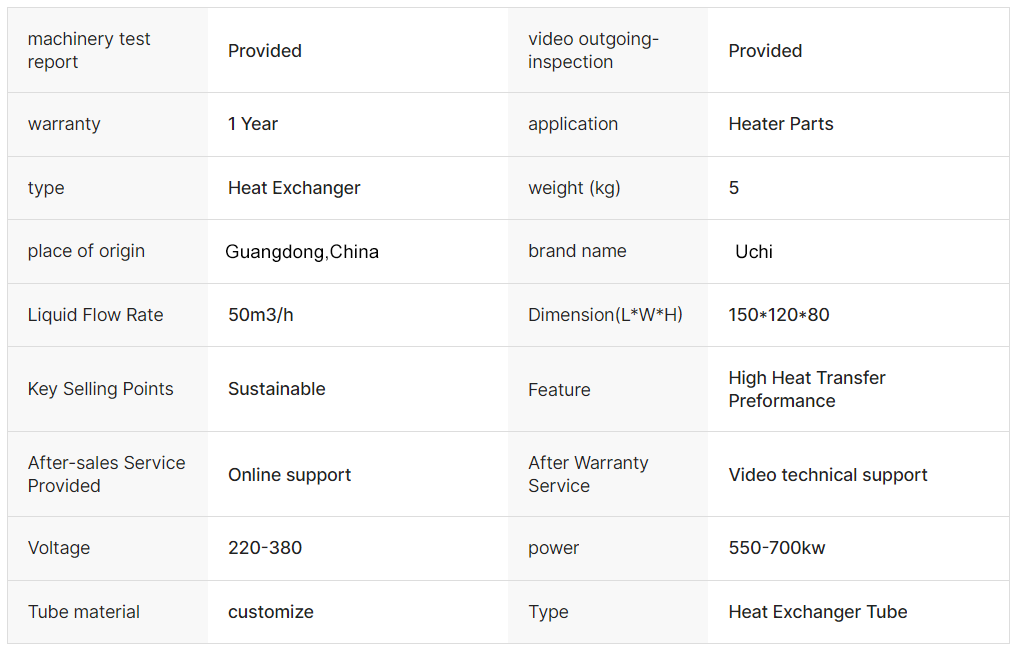Click the "After-sales Service Provided" label

106,474
